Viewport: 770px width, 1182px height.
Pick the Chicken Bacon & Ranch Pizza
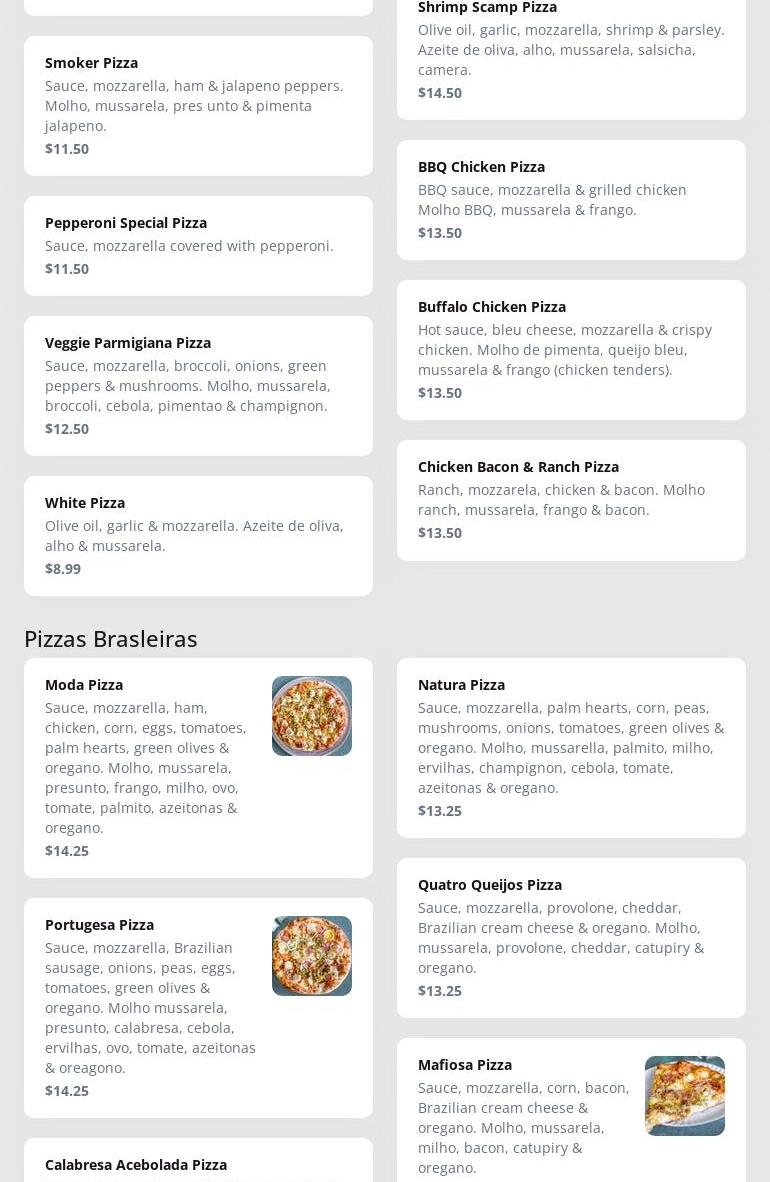click(571, 500)
